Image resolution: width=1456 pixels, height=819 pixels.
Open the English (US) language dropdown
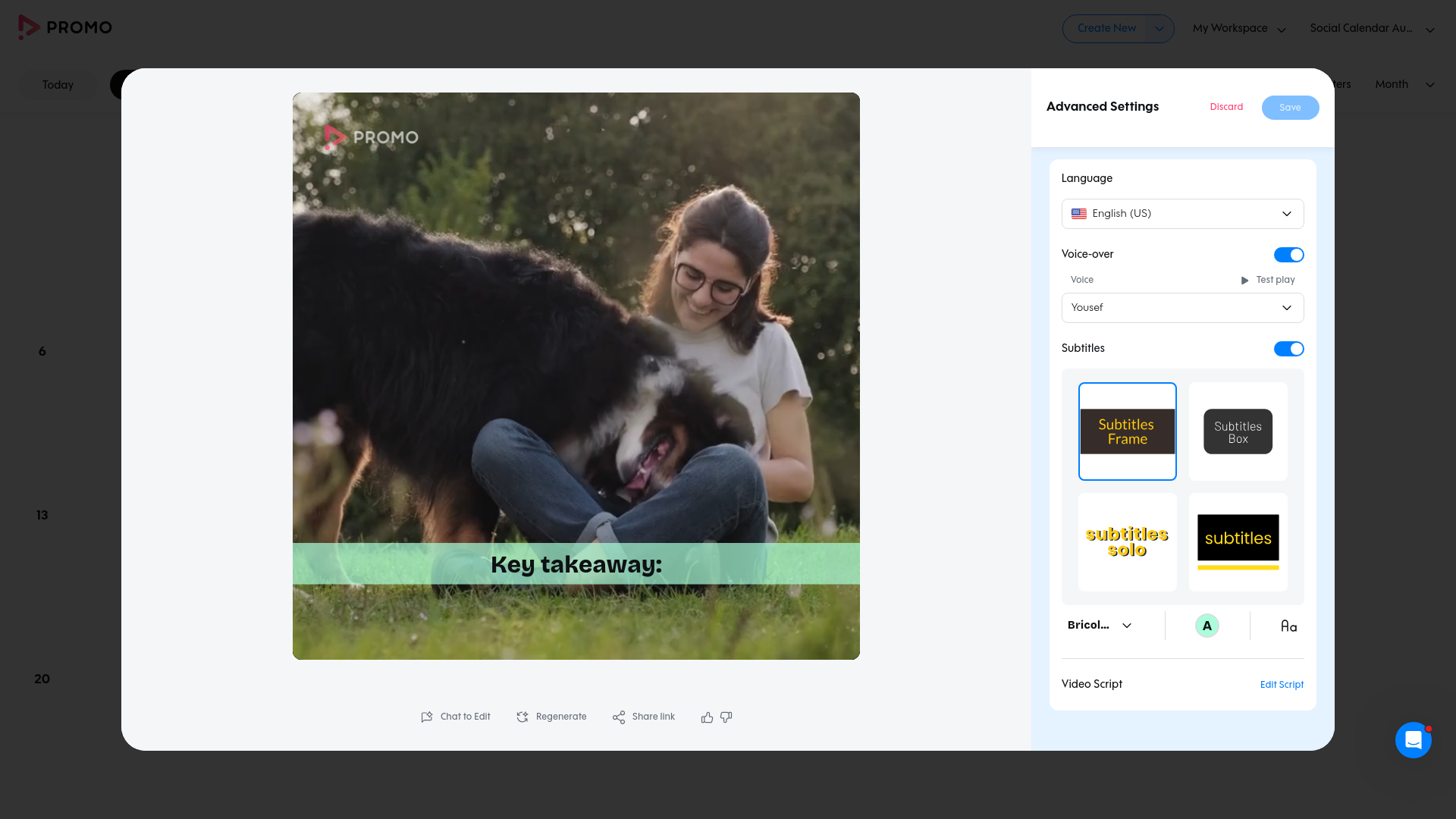click(x=1182, y=214)
